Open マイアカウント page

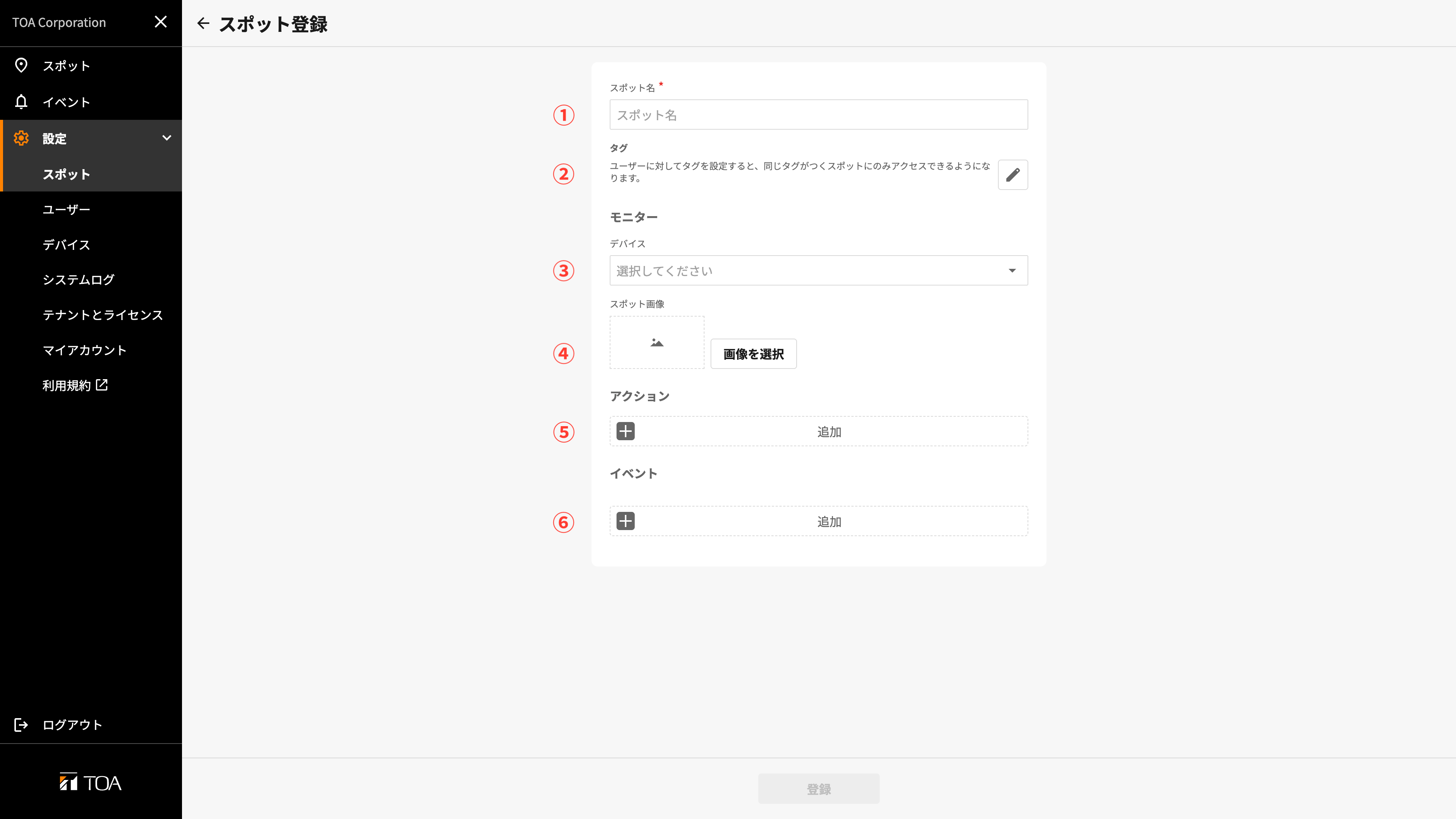(x=85, y=350)
